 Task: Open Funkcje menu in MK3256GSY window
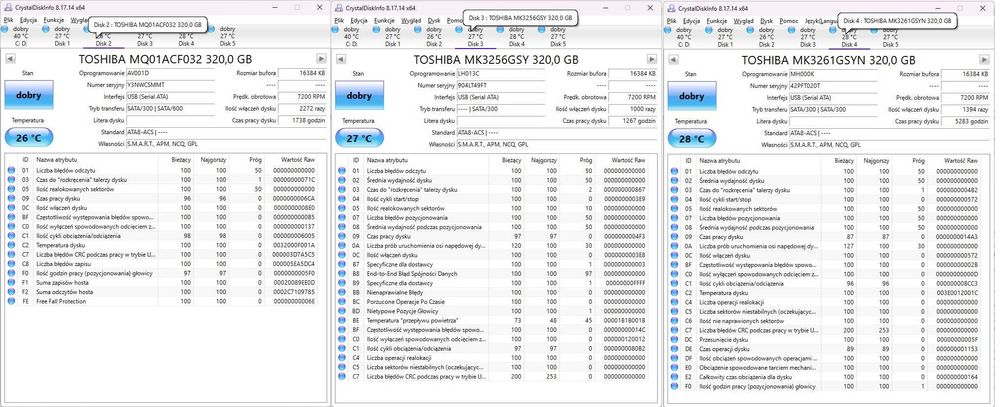pyautogui.click(x=384, y=20)
